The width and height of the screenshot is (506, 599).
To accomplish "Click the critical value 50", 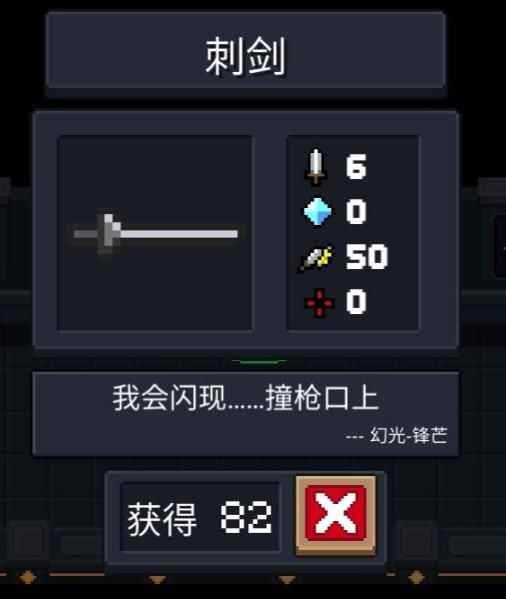I will [x=367, y=256].
